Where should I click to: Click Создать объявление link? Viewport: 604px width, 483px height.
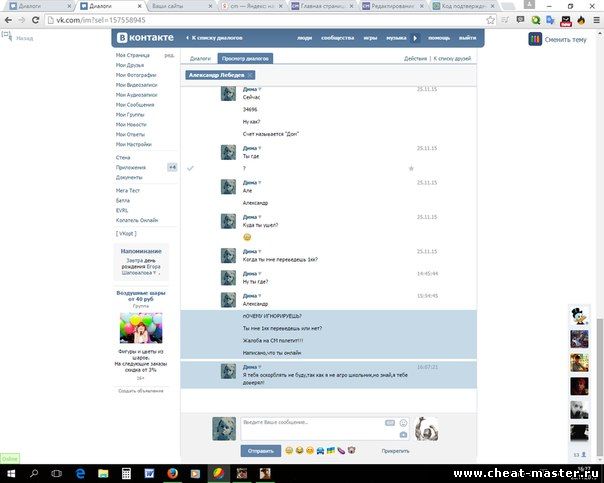click(x=141, y=391)
